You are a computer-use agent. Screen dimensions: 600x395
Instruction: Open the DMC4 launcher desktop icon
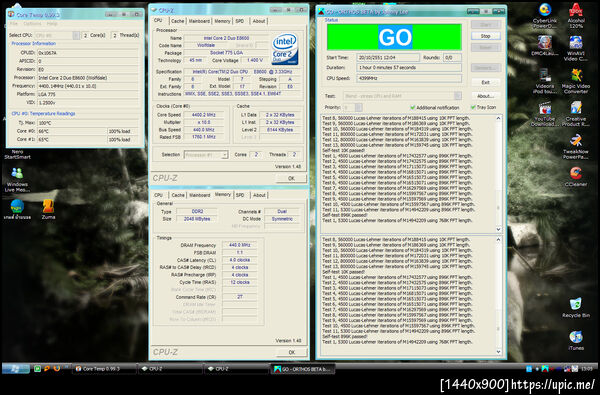pyautogui.click(x=545, y=46)
